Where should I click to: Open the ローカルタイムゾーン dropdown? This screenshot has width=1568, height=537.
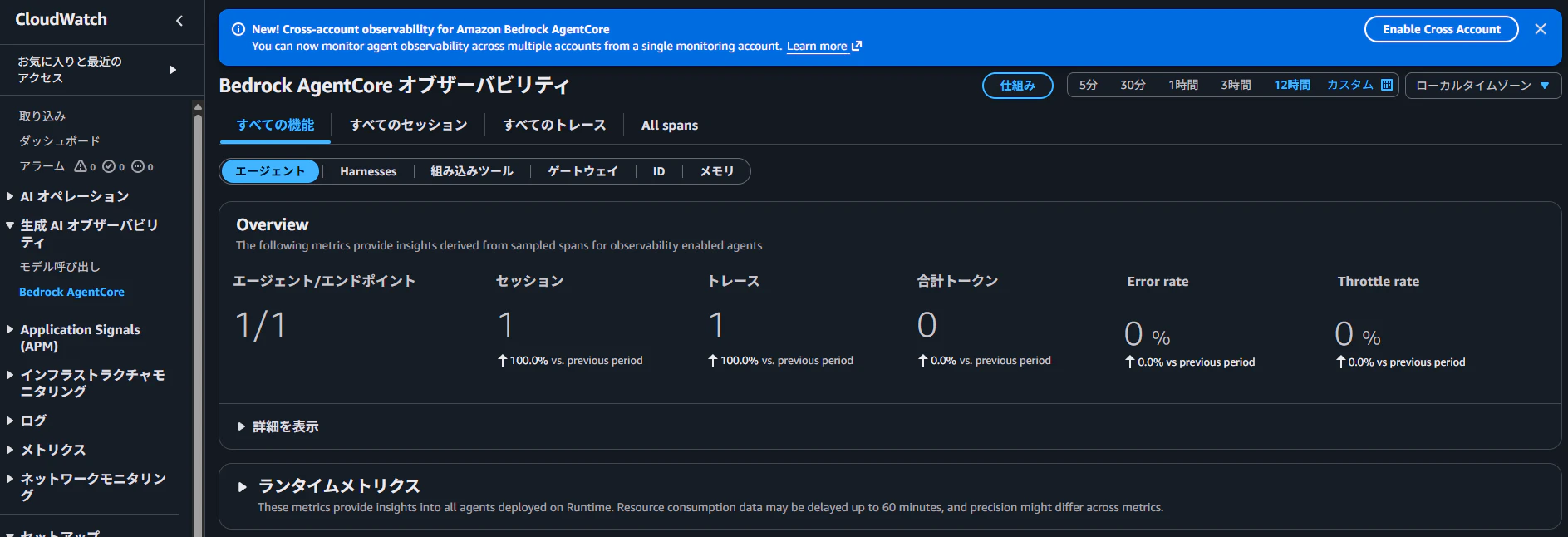pyautogui.click(x=1483, y=86)
